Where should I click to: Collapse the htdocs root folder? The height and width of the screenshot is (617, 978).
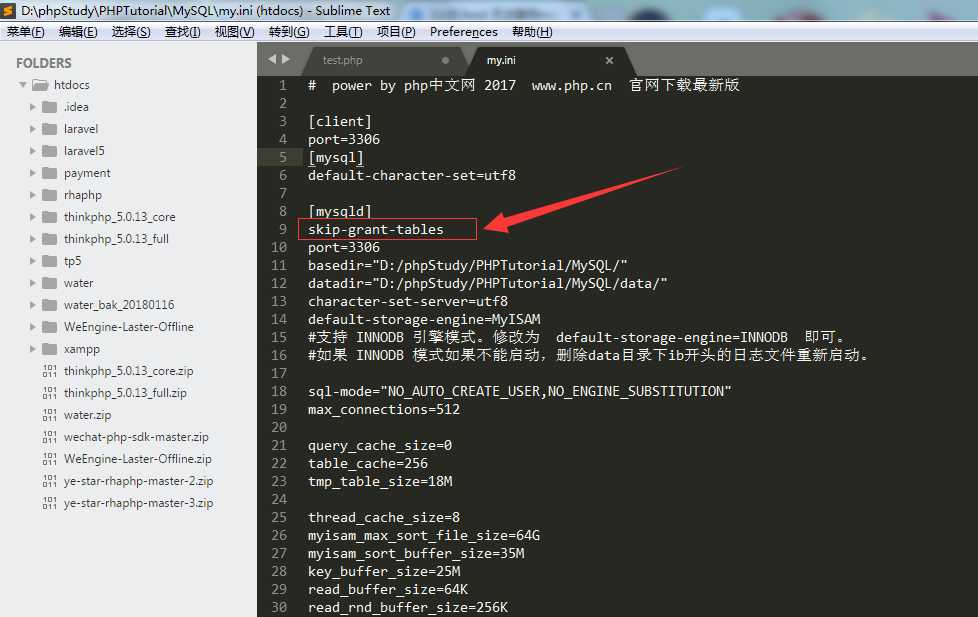pyautogui.click(x=23, y=85)
